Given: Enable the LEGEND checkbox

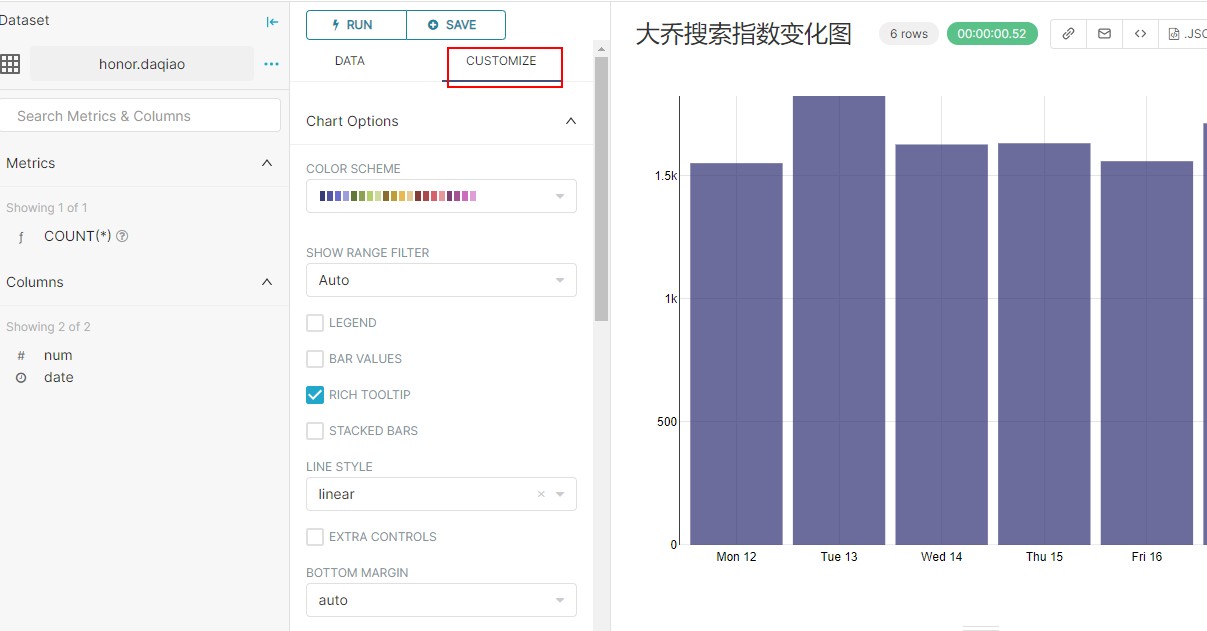Looking at the screenshot, I should click(x=315, y=323).
